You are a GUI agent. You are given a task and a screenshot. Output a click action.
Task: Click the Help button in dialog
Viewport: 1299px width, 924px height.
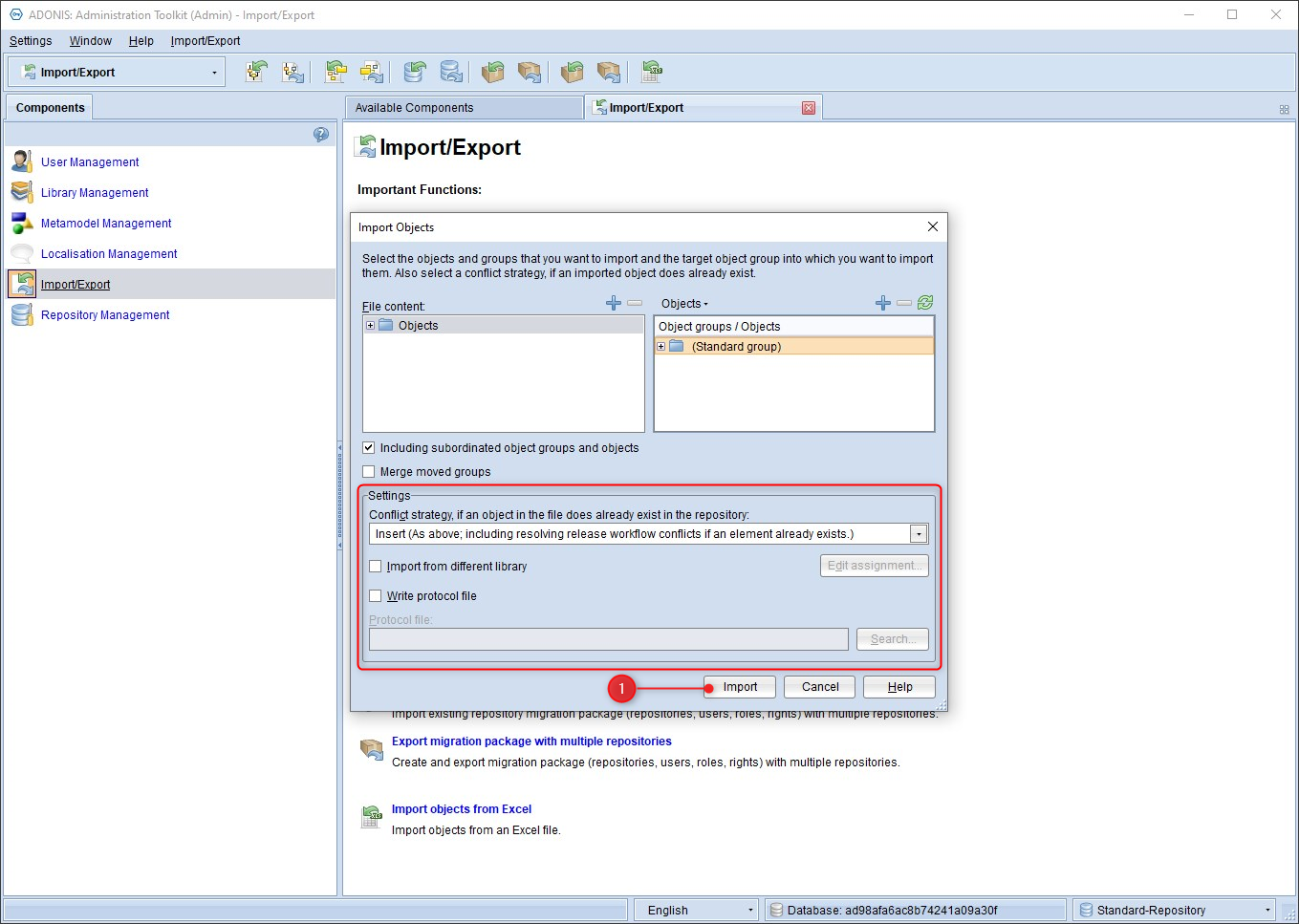coord(899,687)
